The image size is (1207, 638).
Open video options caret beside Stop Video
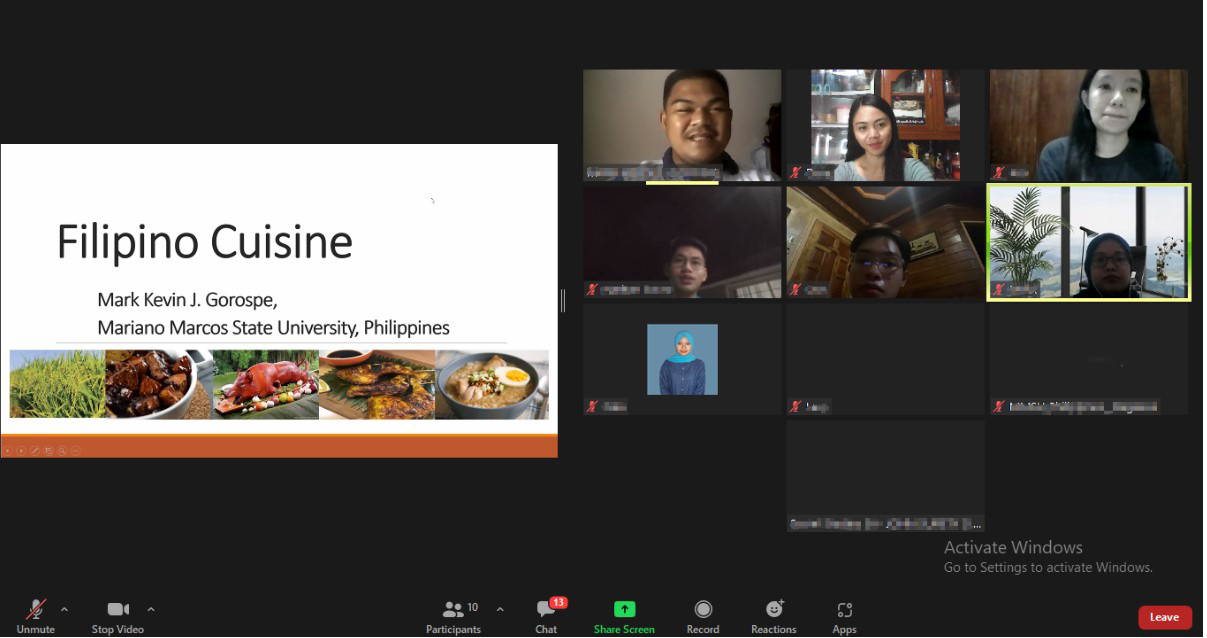[151, 609]
